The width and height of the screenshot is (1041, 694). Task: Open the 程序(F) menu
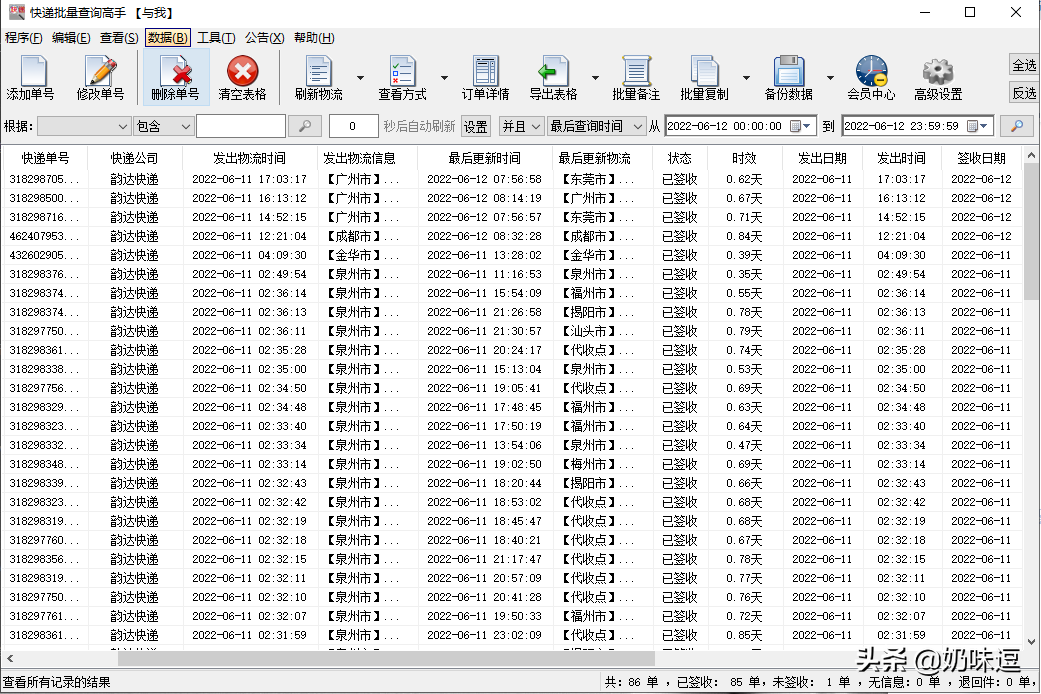click(x=24, y=38)
